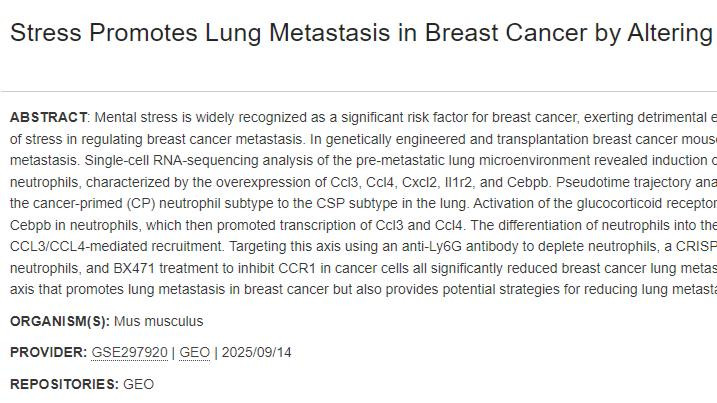Screen dimensions: 717x403
Task: Click the PROVIDER label
Action: point(48,352)
